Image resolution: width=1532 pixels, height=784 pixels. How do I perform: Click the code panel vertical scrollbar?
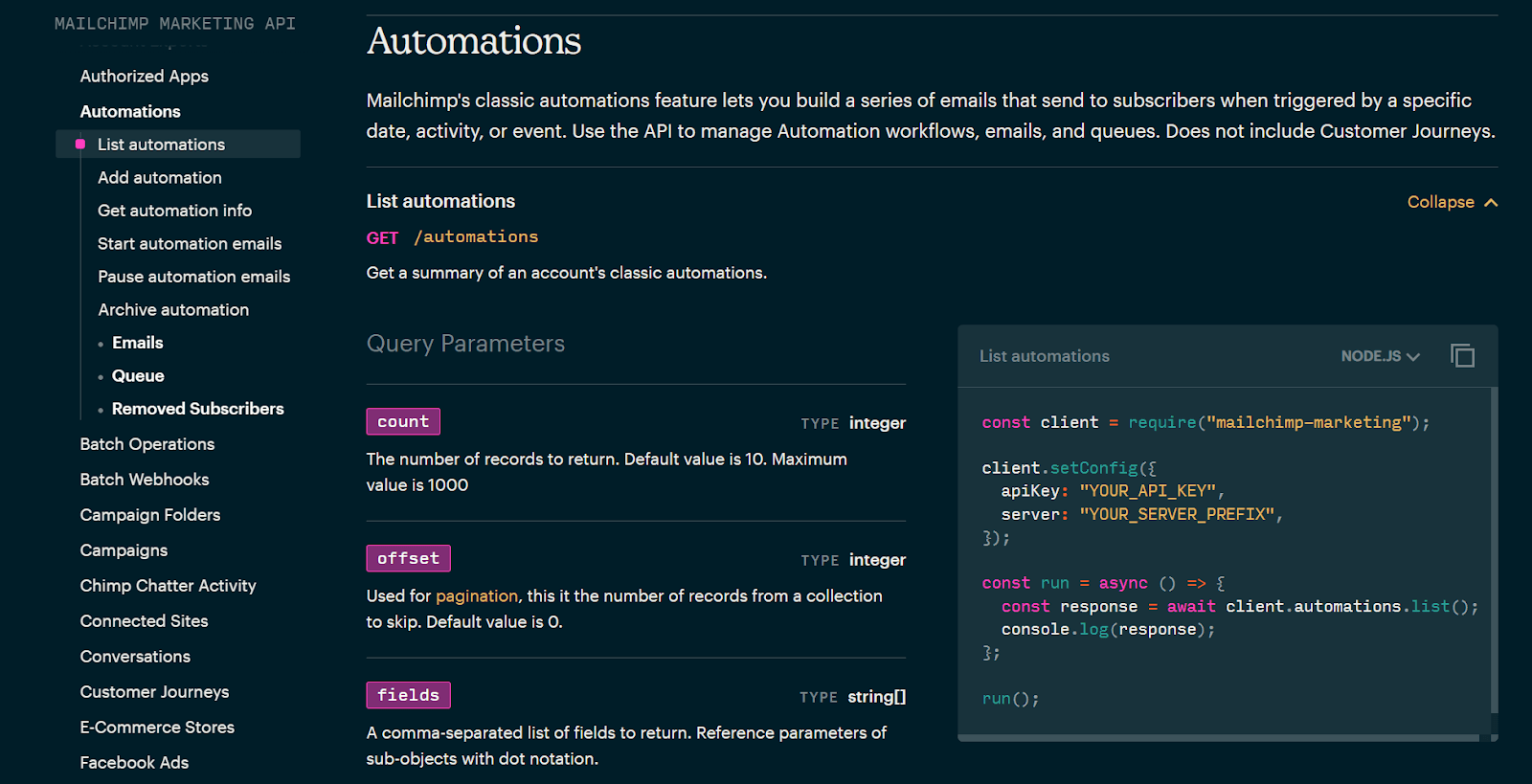click(1494, 550)
